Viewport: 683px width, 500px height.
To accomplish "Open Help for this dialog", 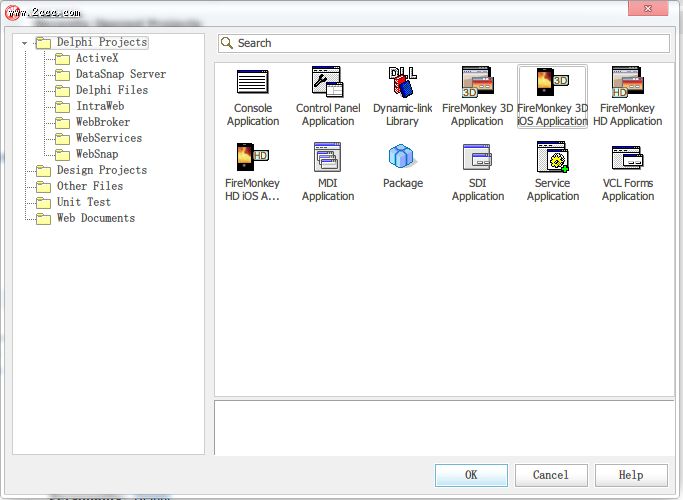I will point(631,475).
